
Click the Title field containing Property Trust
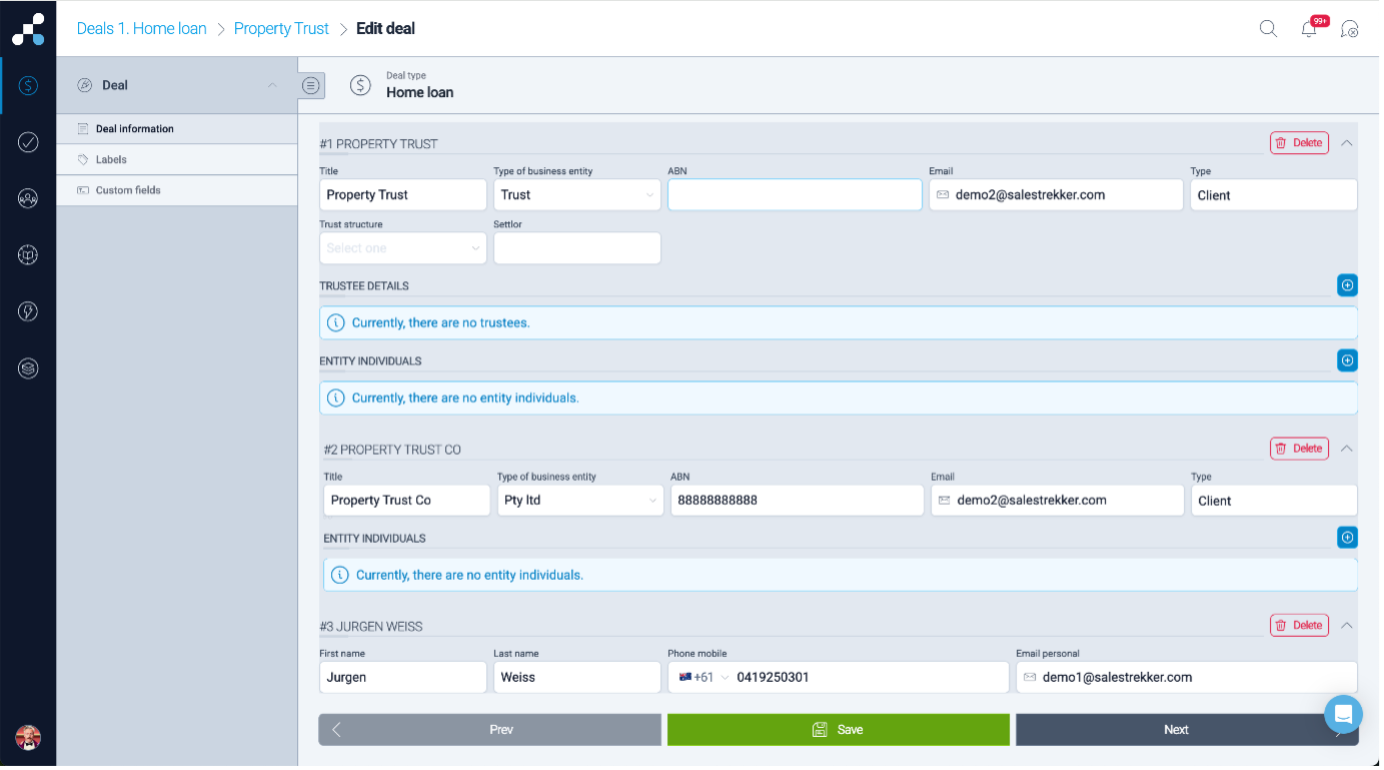point(403,195)
